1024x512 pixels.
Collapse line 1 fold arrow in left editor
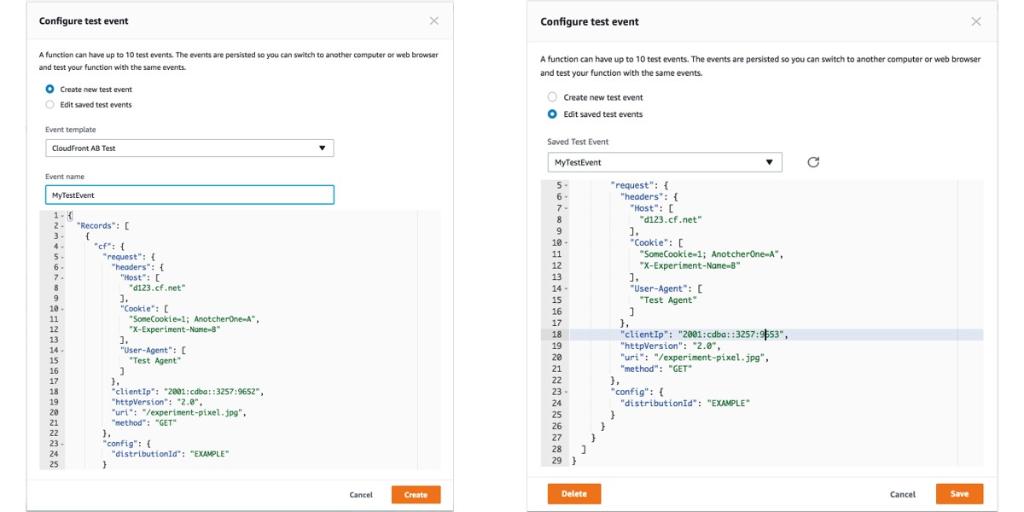pyautogui.click(x=61, y=216)
